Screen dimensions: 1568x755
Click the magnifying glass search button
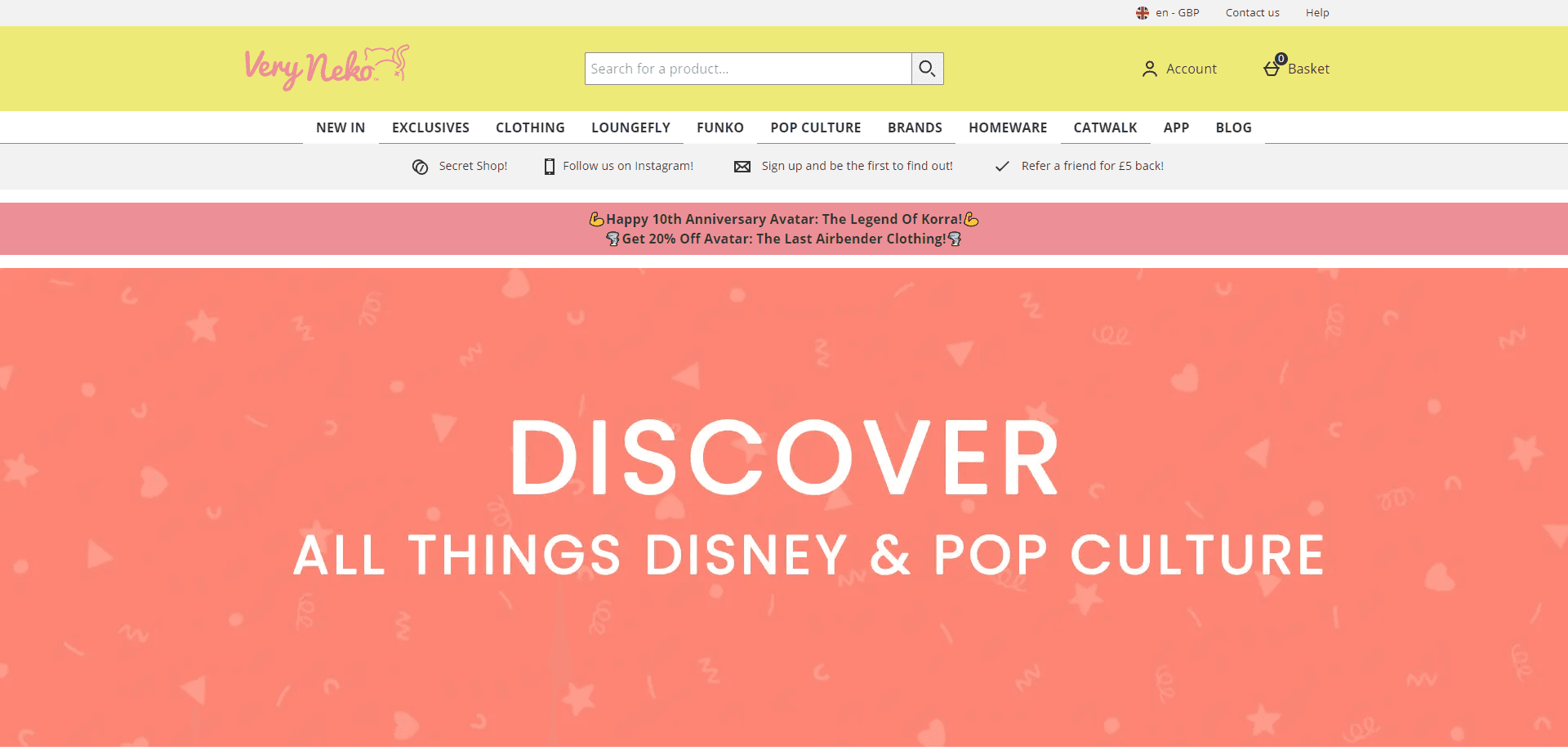[927, 69]
